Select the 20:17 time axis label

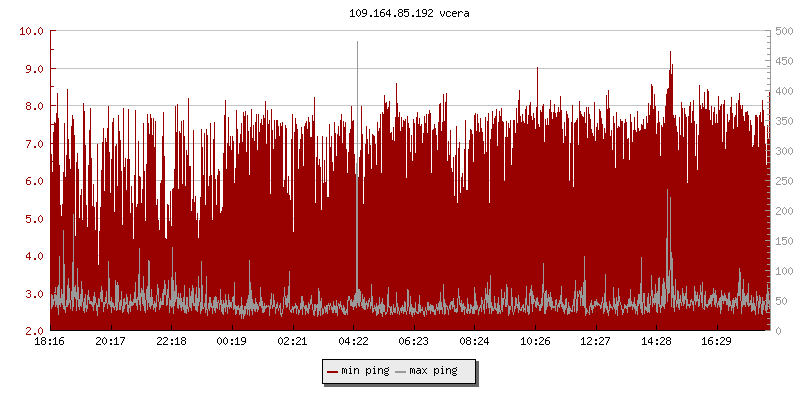click(x=110, y=341)
